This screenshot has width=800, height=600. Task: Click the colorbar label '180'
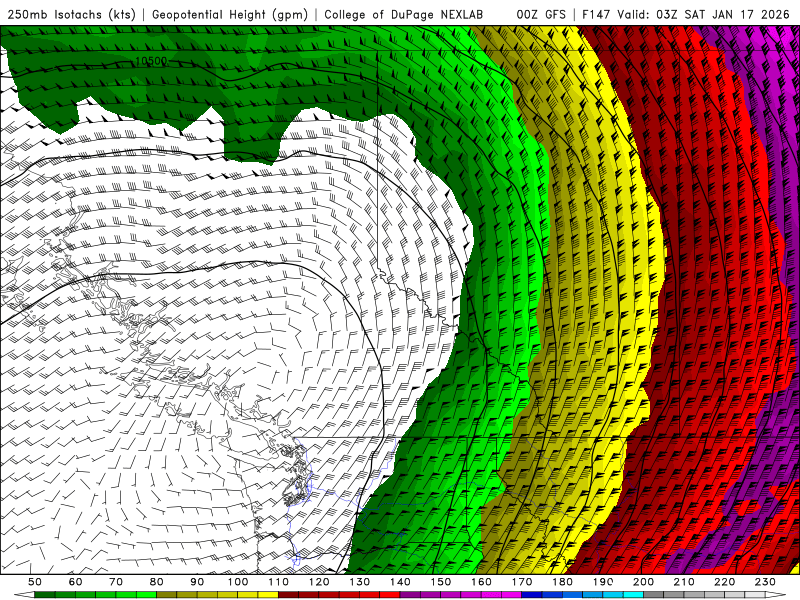tap(562, 582)
